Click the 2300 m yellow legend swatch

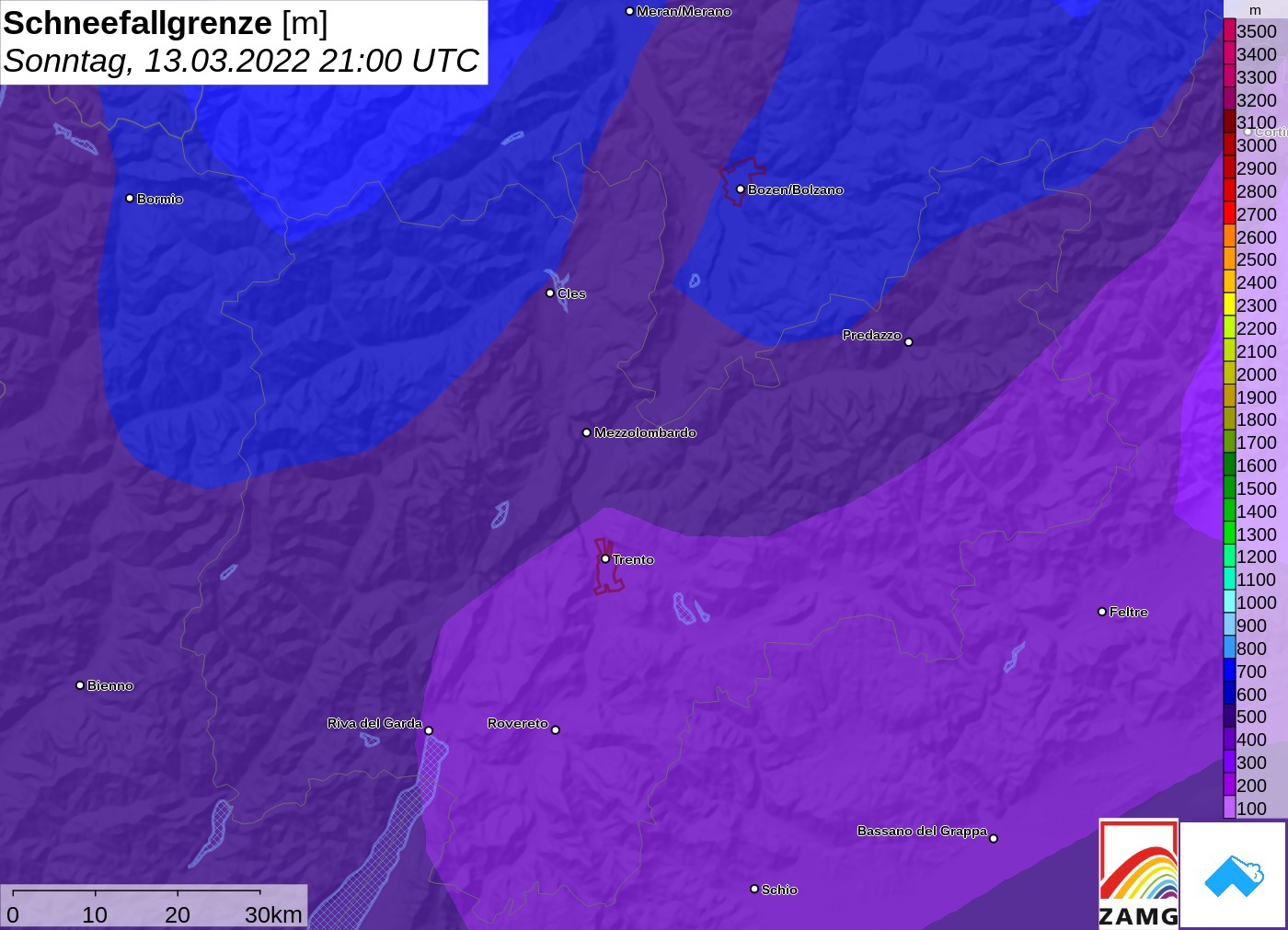pyautogui.click(x=1229, y=304)
